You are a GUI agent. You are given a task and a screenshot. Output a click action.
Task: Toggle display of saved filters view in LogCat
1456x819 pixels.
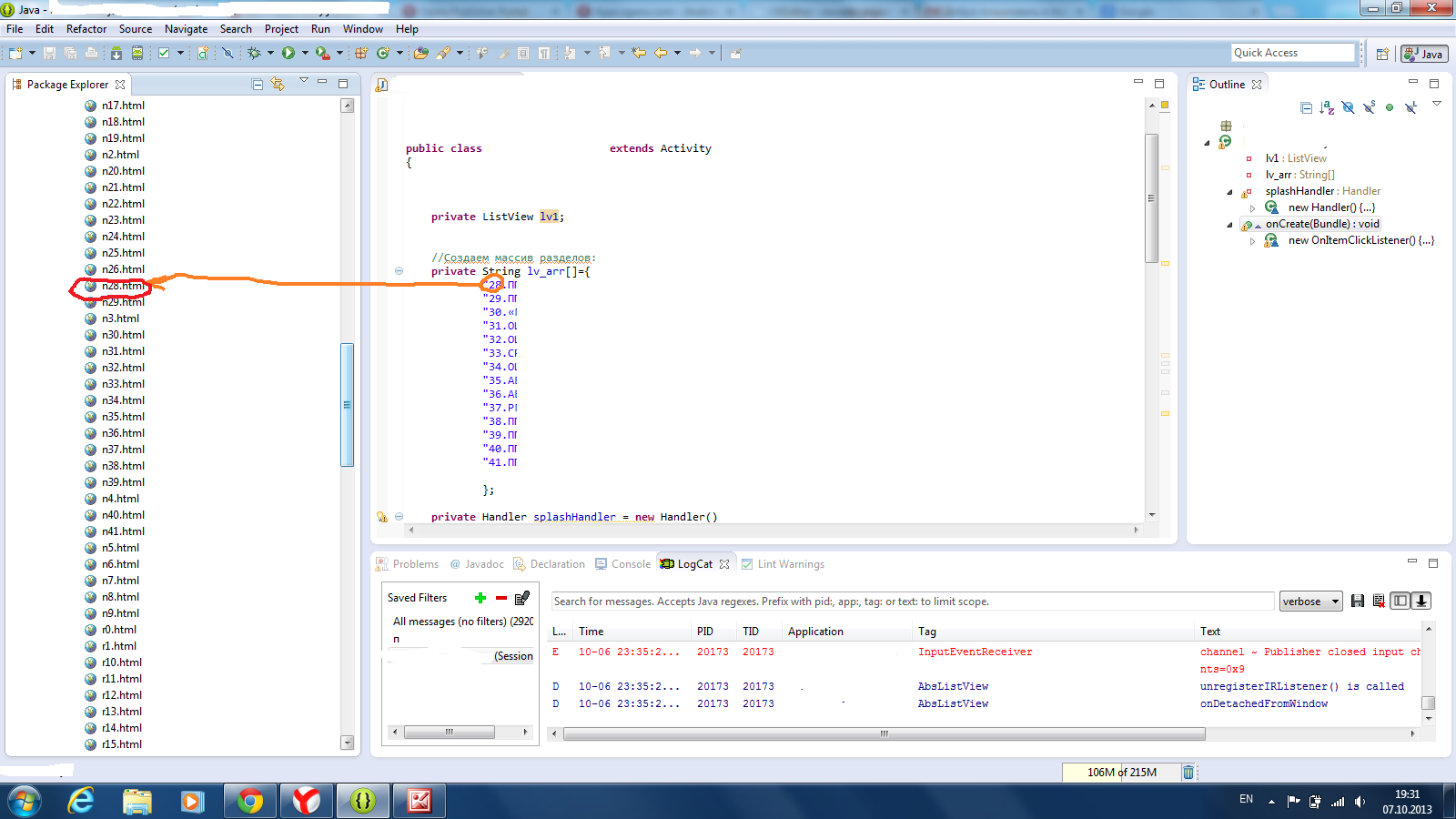point(1400,601)
